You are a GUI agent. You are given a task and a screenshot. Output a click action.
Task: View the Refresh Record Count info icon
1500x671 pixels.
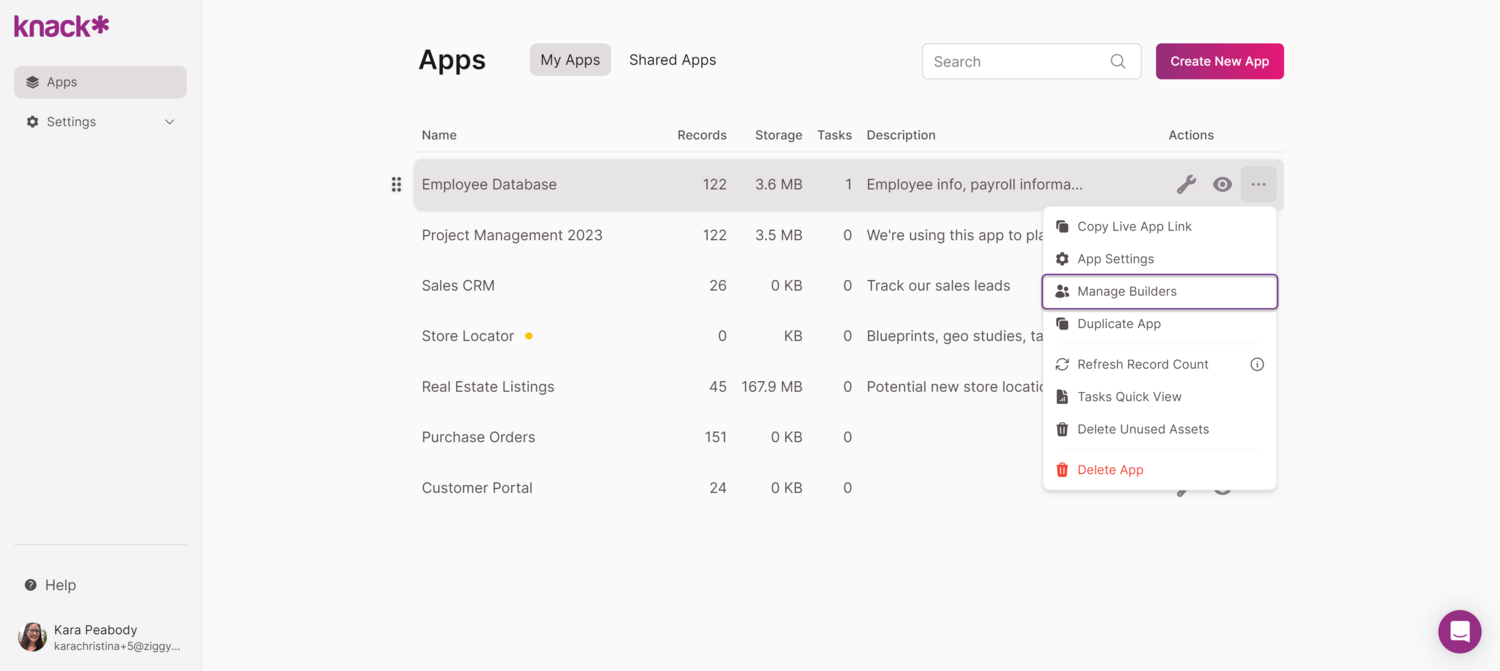point(1257,364)
